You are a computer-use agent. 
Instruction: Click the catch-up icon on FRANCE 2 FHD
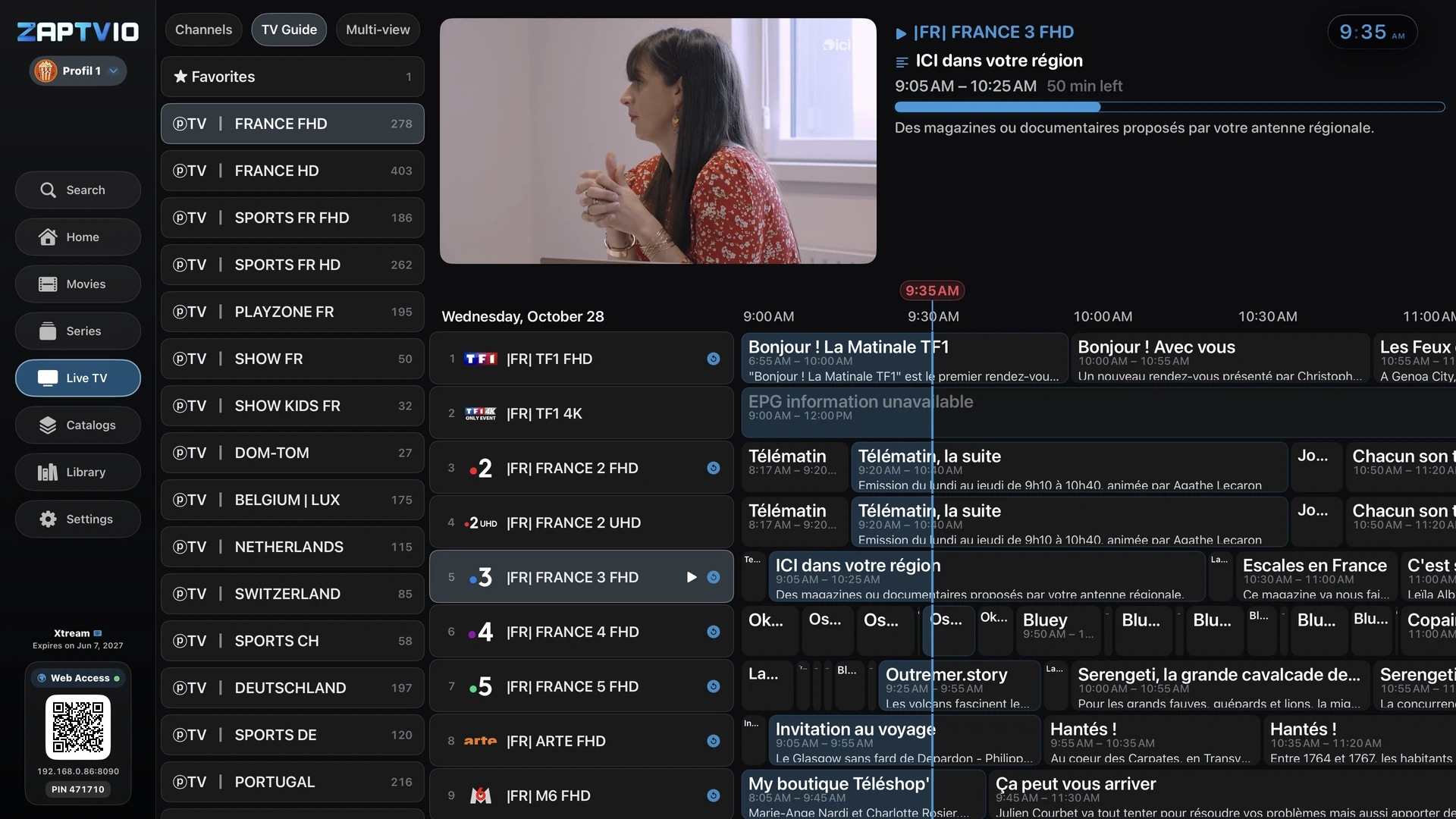[714, 468]
